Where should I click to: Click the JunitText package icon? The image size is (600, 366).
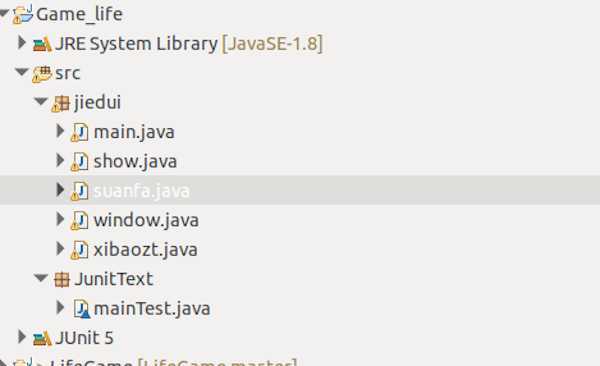point(61,279)
